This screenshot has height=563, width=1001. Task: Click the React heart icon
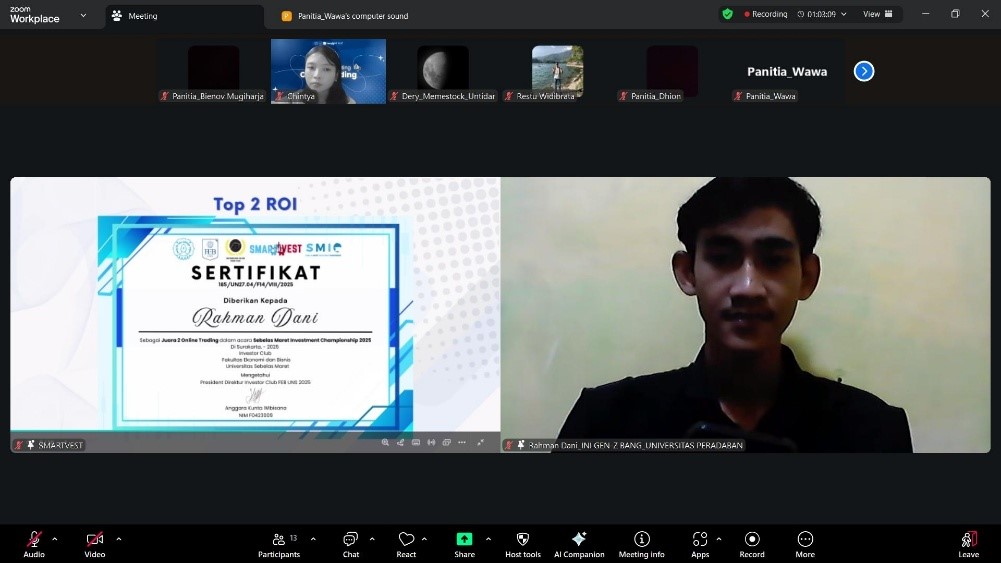click(406, 541)
